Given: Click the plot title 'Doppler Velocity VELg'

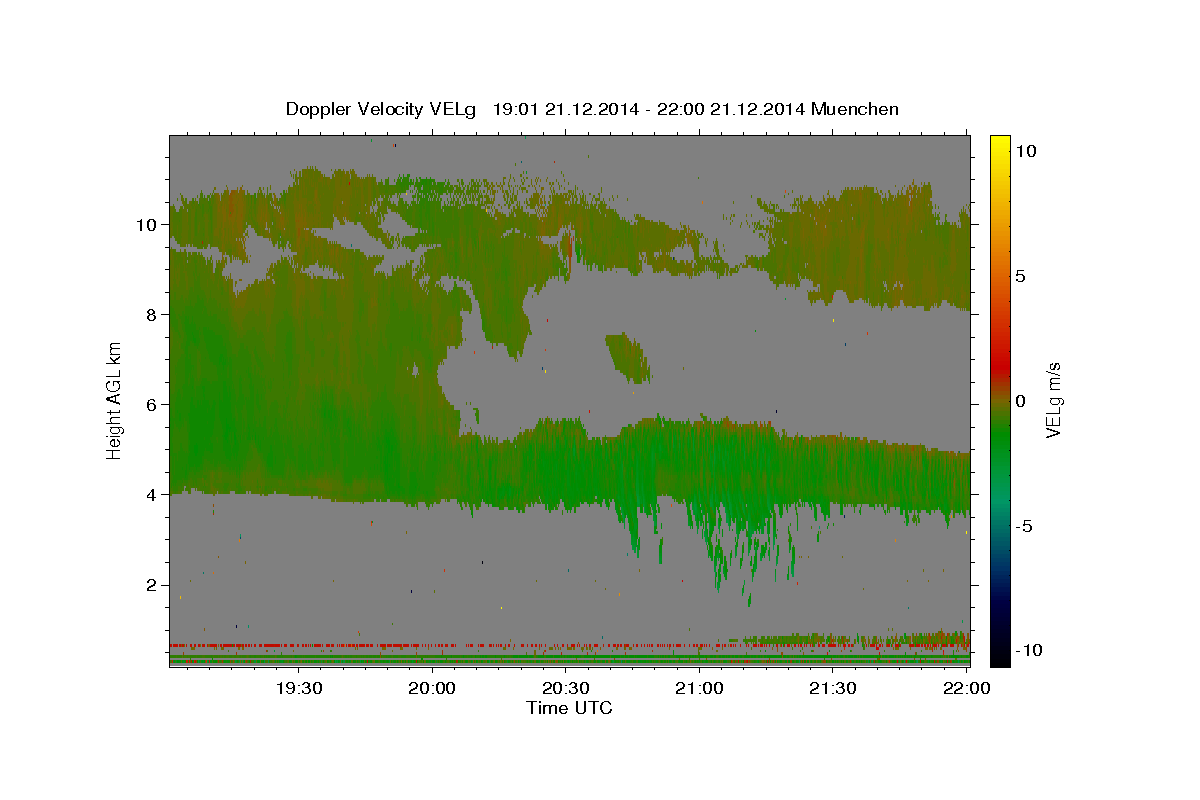Looking at the screenshot, I should point(383,109).
